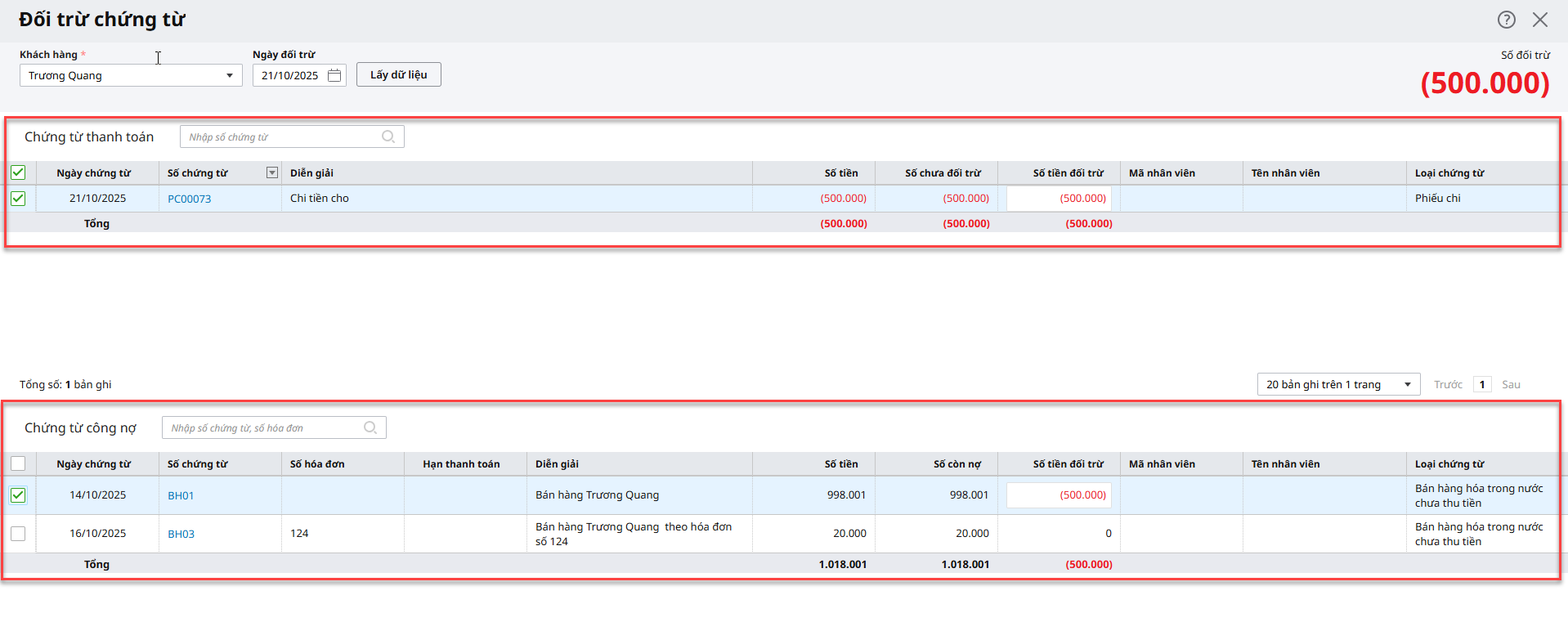
Task: Edit Số tiền đối trừ for BH01
Action: point(1059,495)
